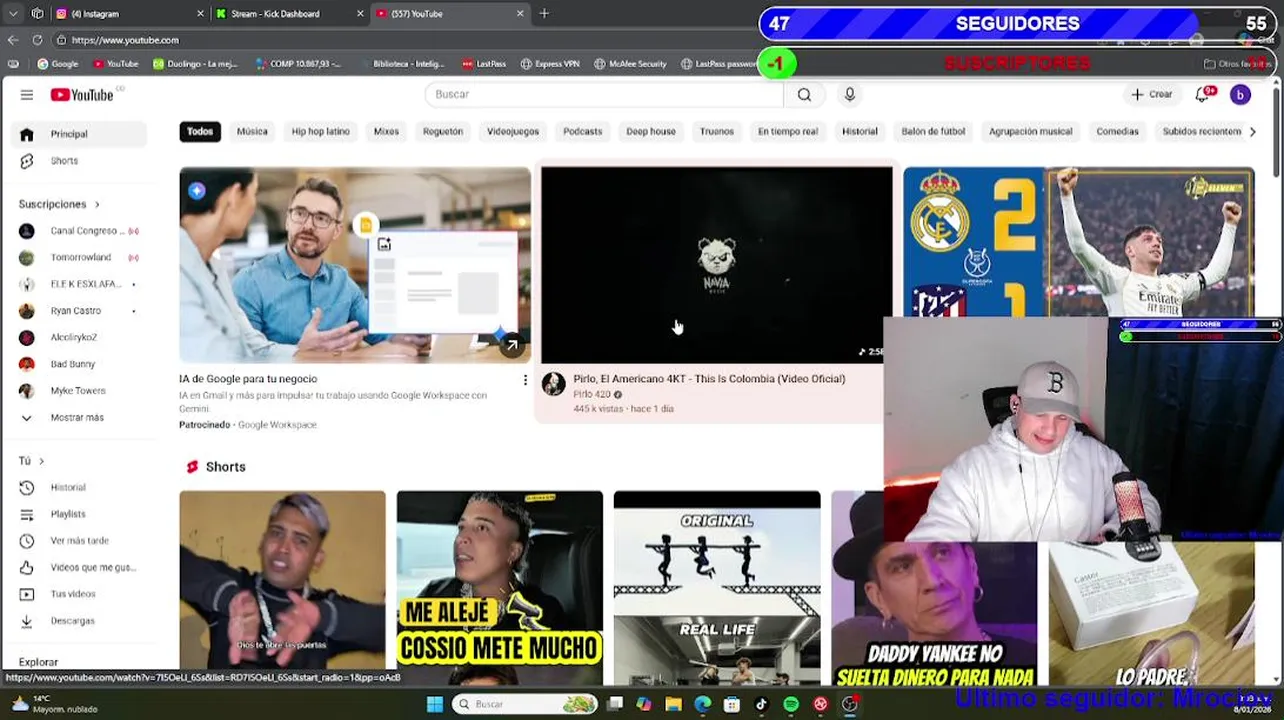Expand Mostrar más subscriptions

pos(80,418)
